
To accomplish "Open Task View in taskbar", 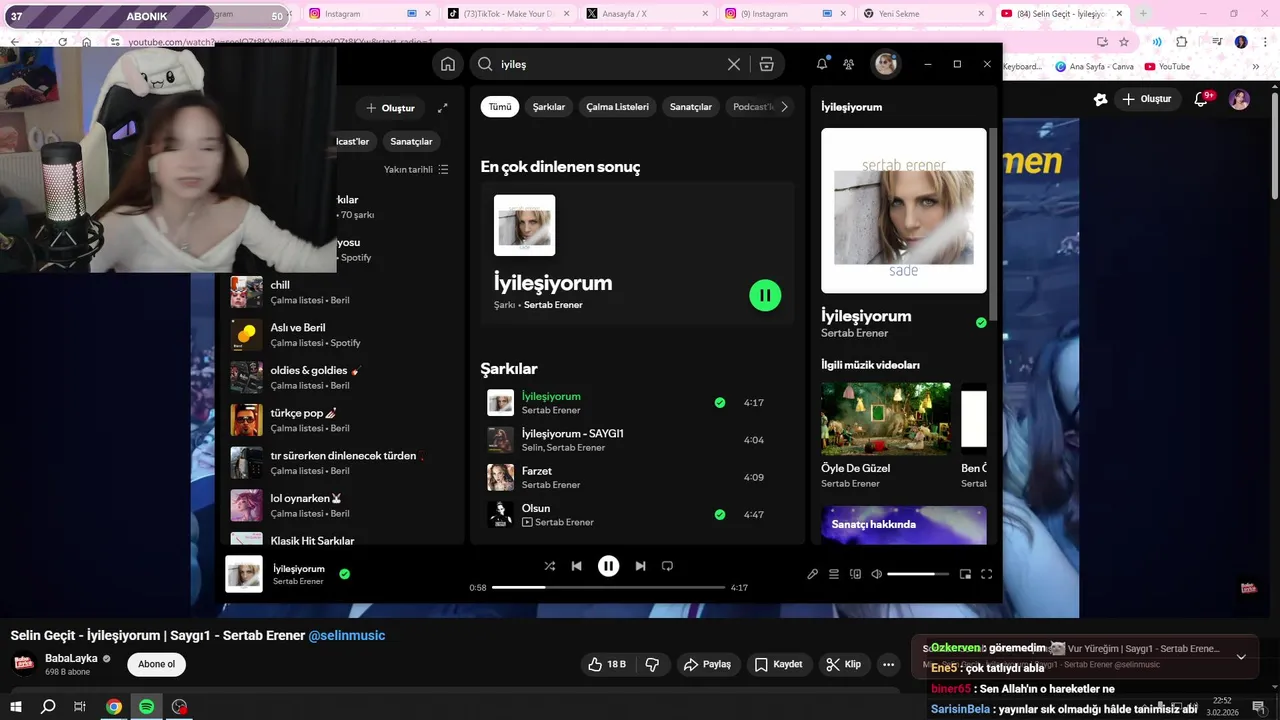I will click(80, 707).
